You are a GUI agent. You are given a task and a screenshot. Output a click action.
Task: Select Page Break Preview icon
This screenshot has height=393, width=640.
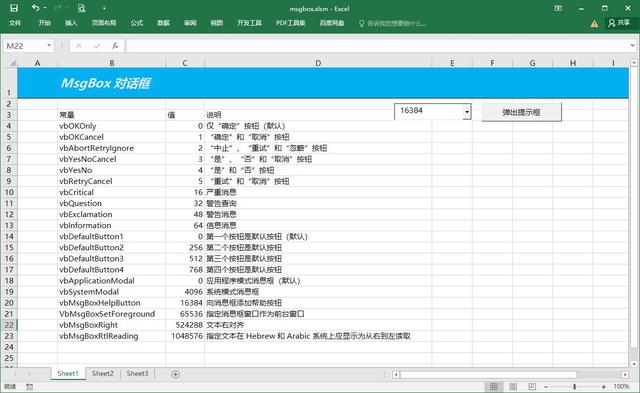click(x=532, y=386)
